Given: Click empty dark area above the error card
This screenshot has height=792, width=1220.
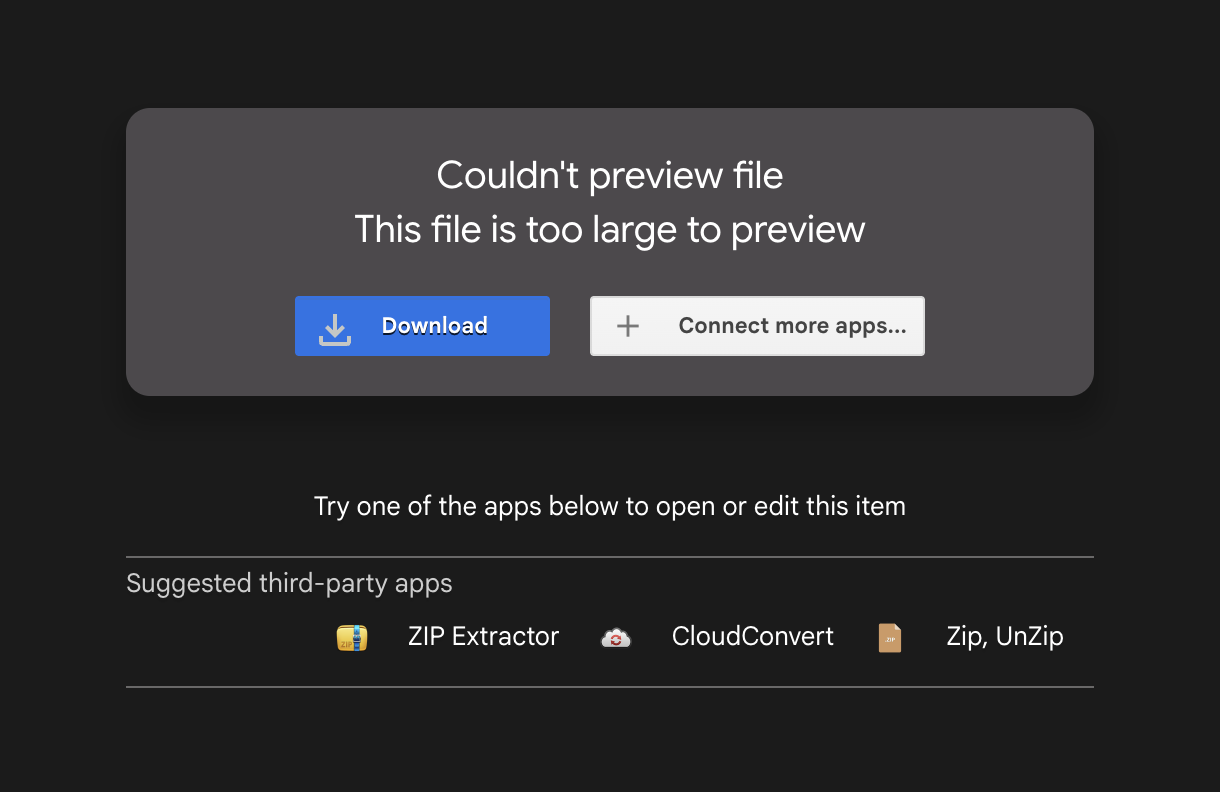Looking at the screenshot, I should [609, 50].
